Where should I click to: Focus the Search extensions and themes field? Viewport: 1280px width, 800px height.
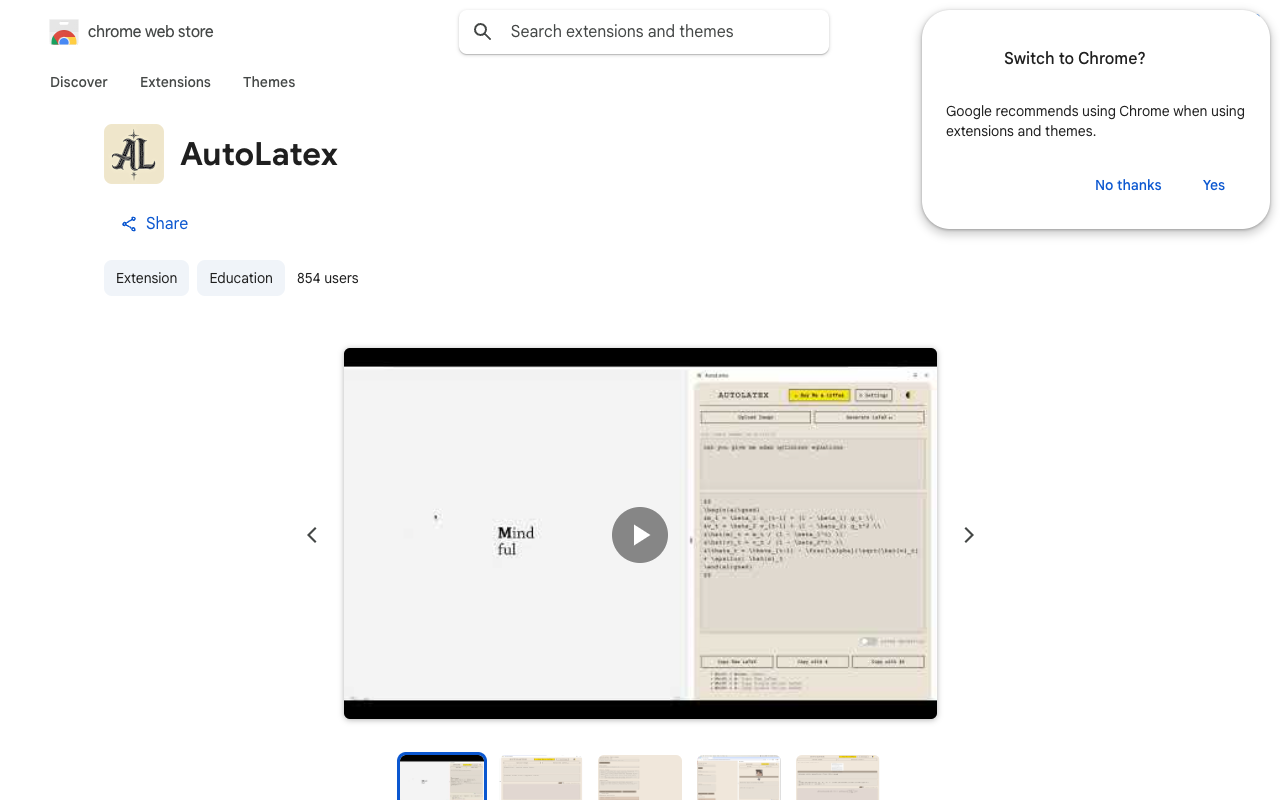click(644, 32)
